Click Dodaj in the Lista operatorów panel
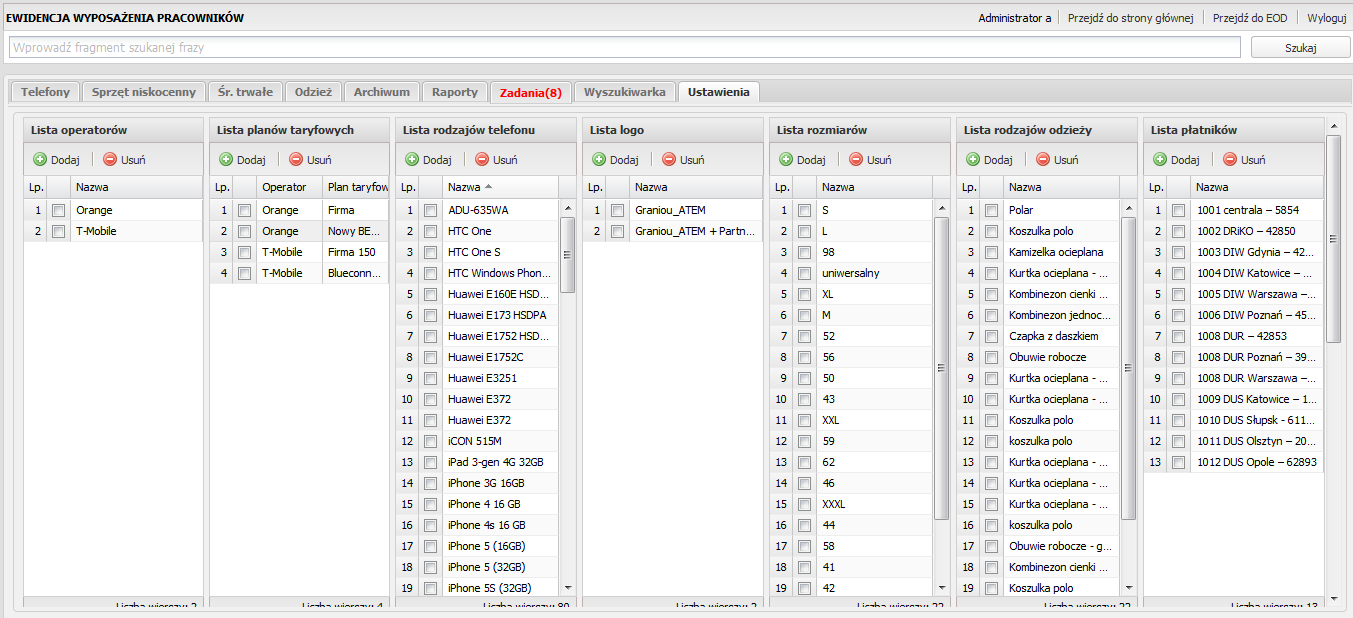Image resolution: width=1353 pixels, height=618 pixels. (56, 159)
